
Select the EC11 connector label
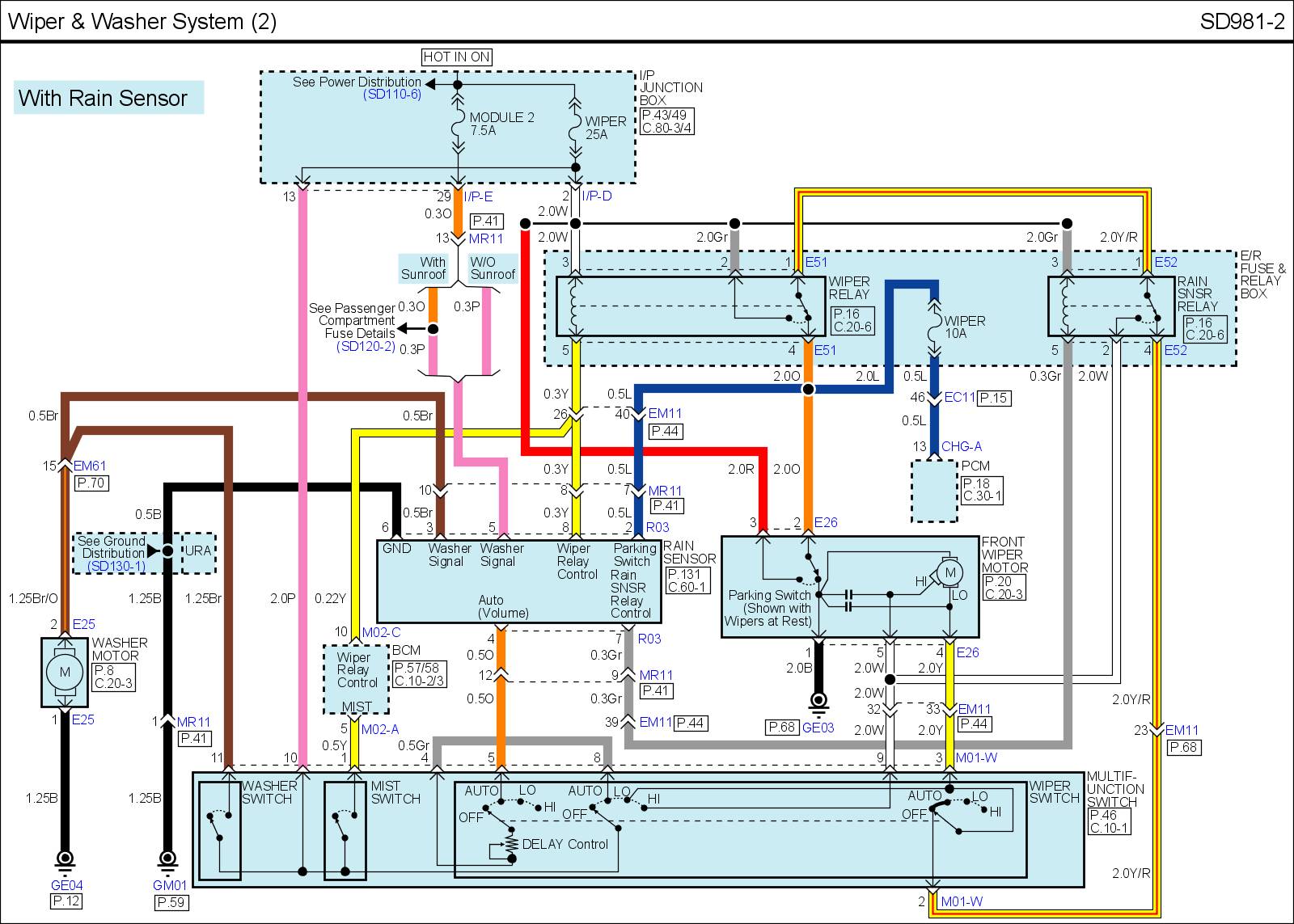(959, 398)
